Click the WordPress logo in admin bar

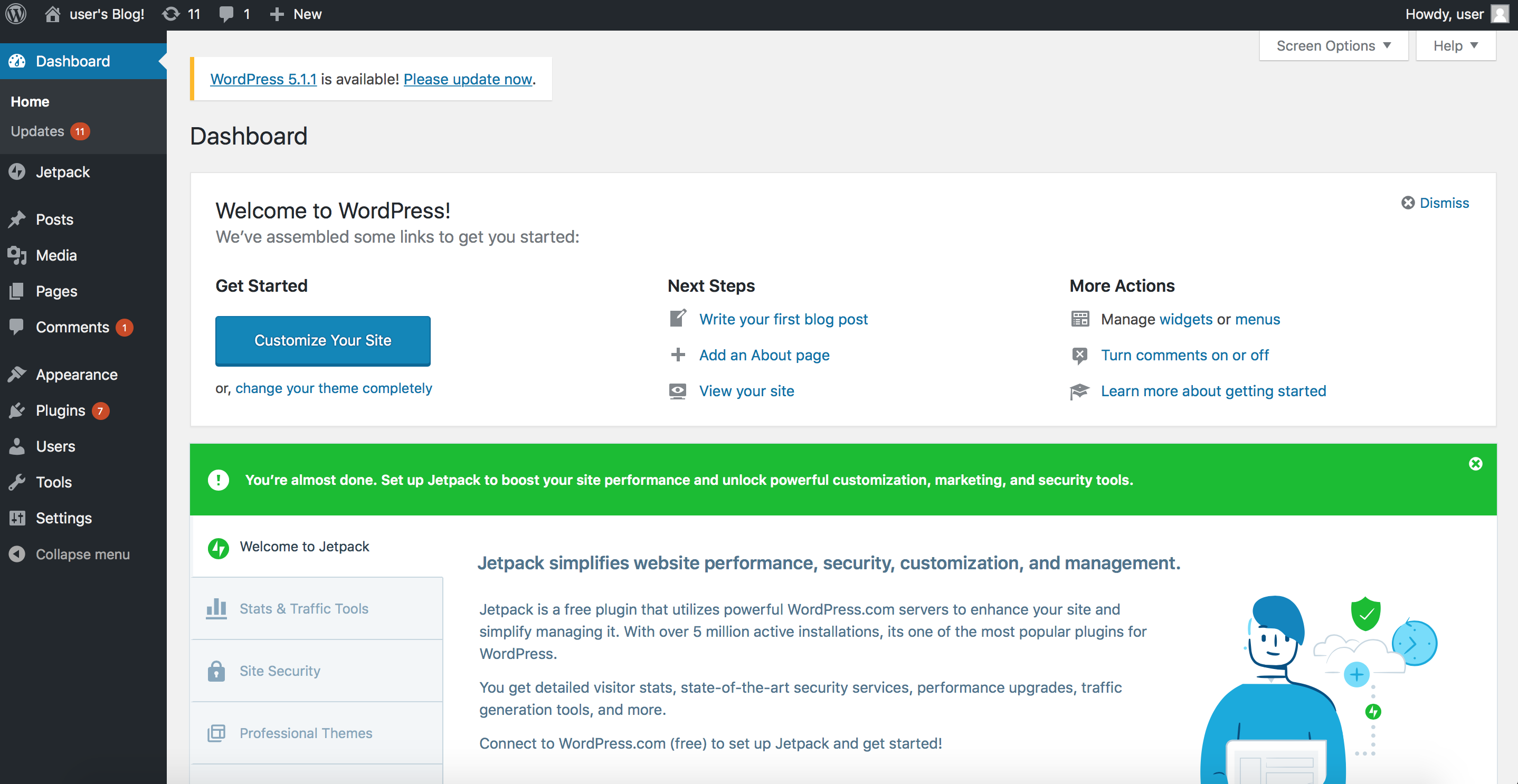point(16,14)
